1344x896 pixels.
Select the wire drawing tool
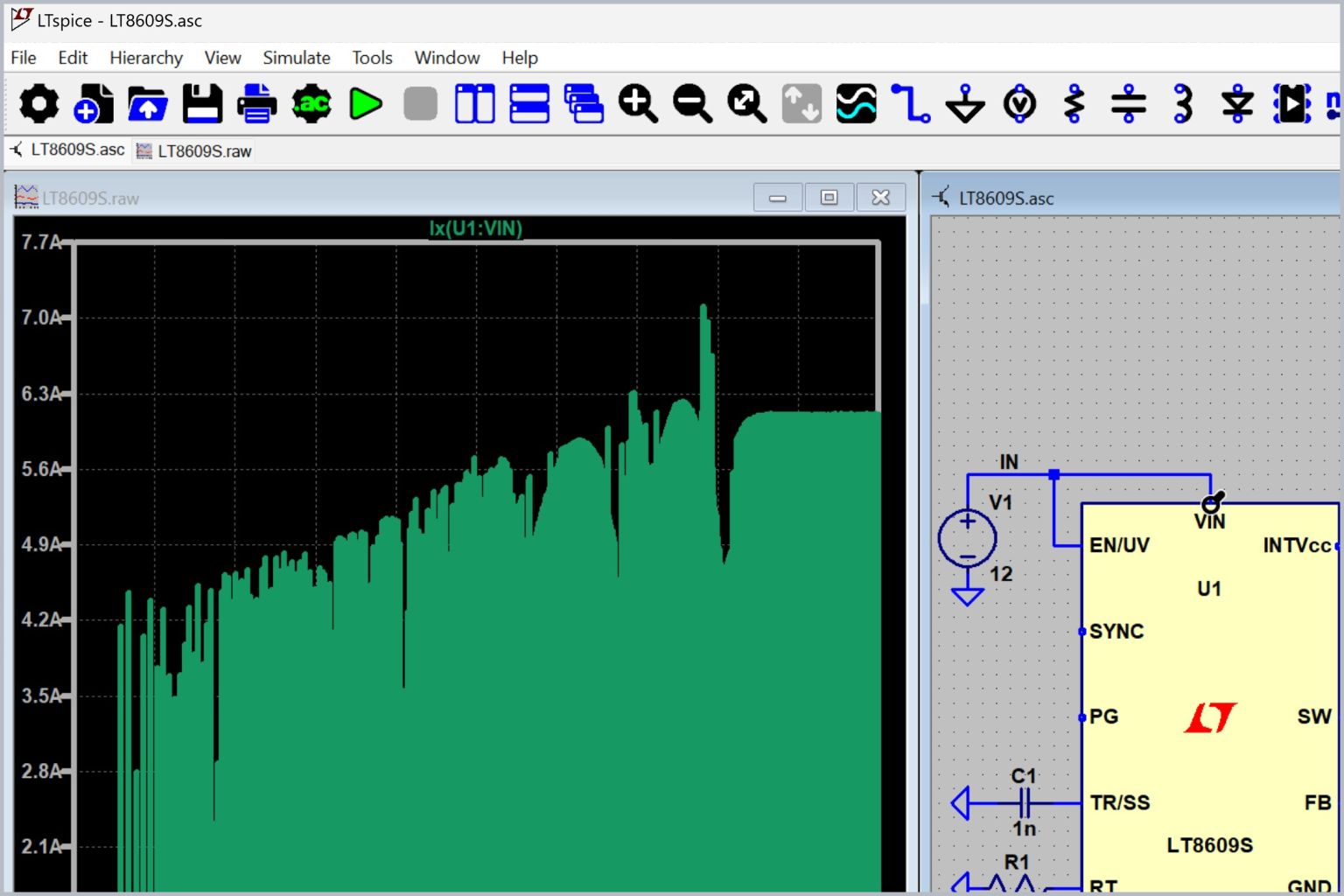click(x=910, y=103)
